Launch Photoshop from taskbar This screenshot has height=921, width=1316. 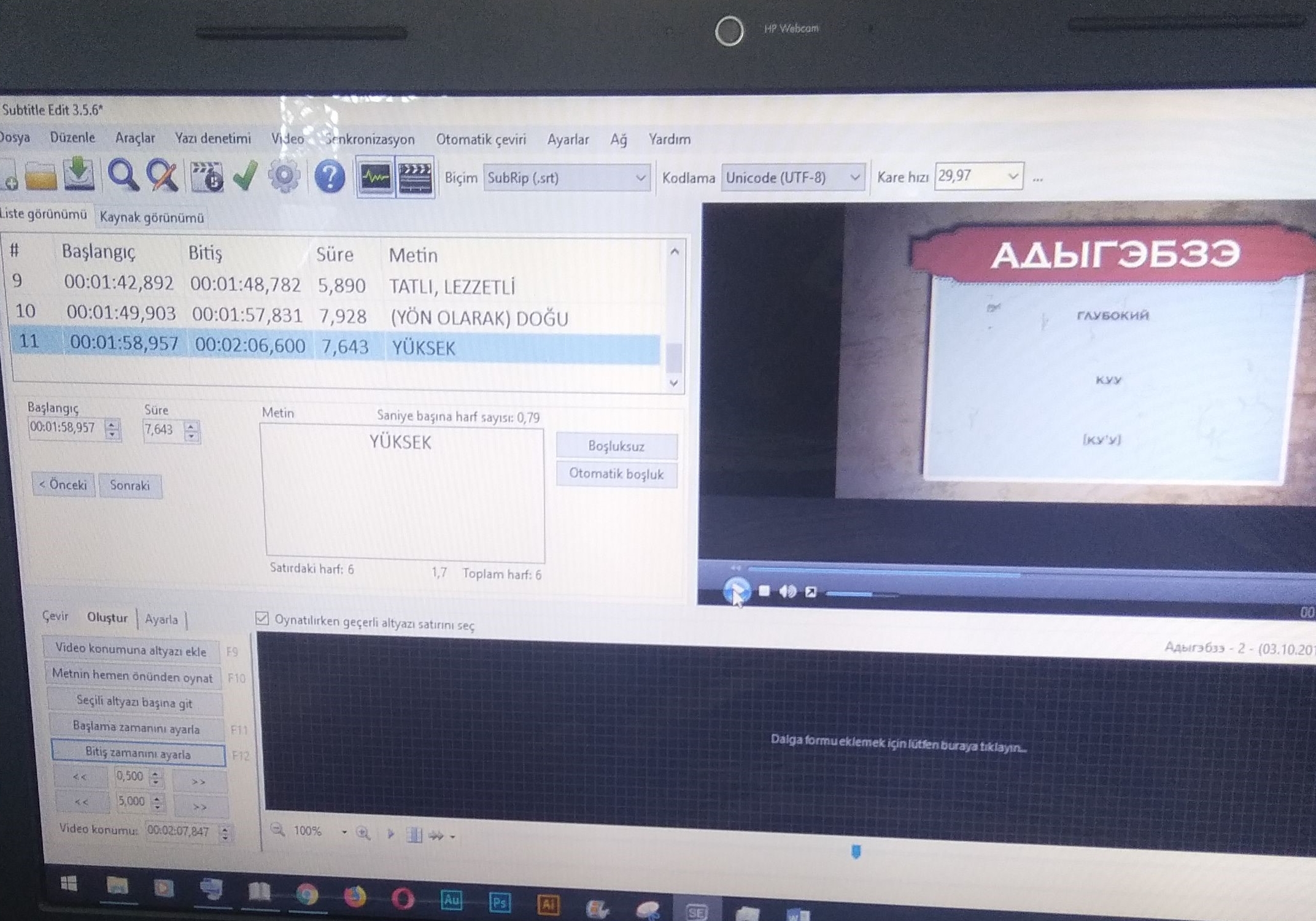click(x=499, y=903)
